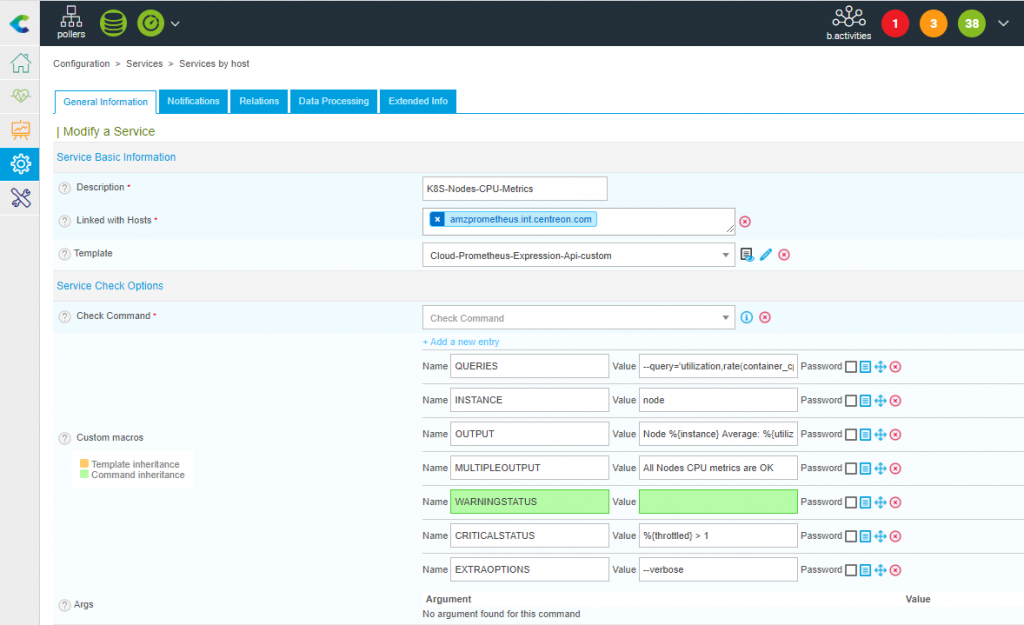This screenshot has height=625, width=1024.
Task: Switch to the Data Processing tab
Action: (334, 101)
